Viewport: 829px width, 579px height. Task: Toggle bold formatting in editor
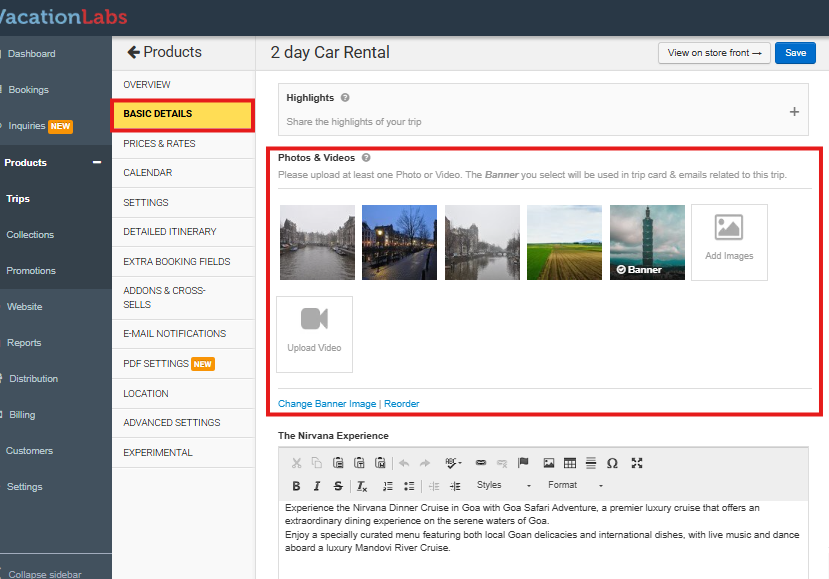296,486
